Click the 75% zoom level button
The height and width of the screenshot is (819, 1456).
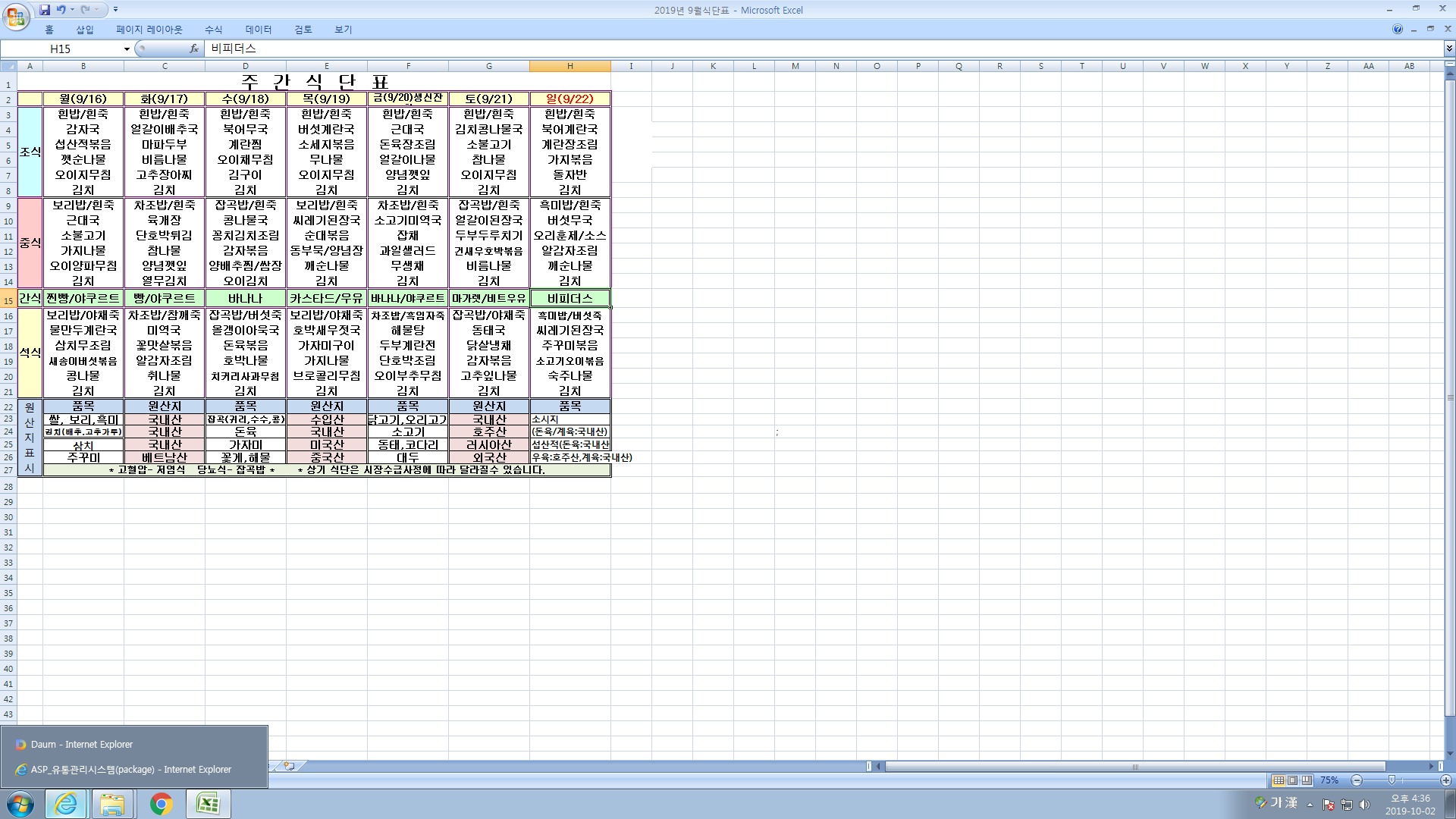pos(1329,780)
